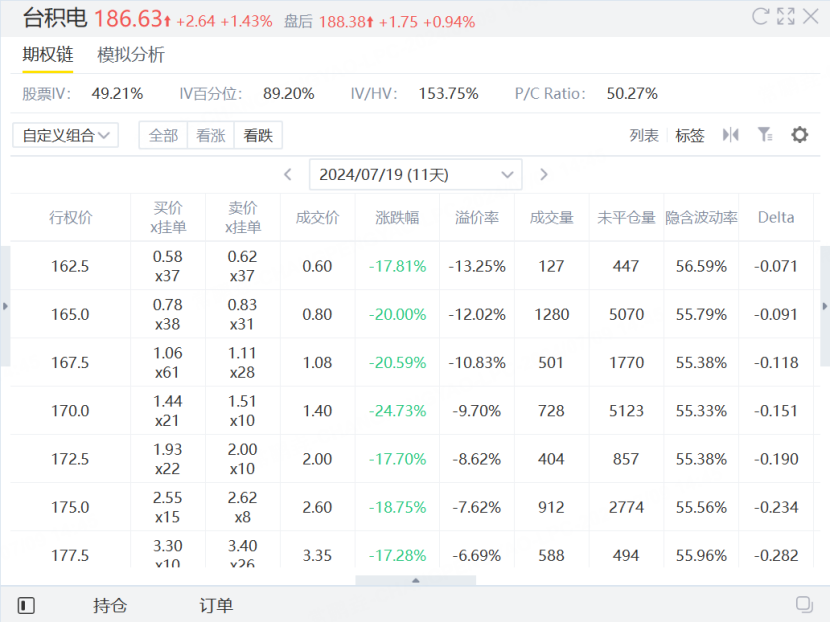Open the 自定义组合 dropdown
Viewport: 830px width, 623px height.
(x=65, y=136)
